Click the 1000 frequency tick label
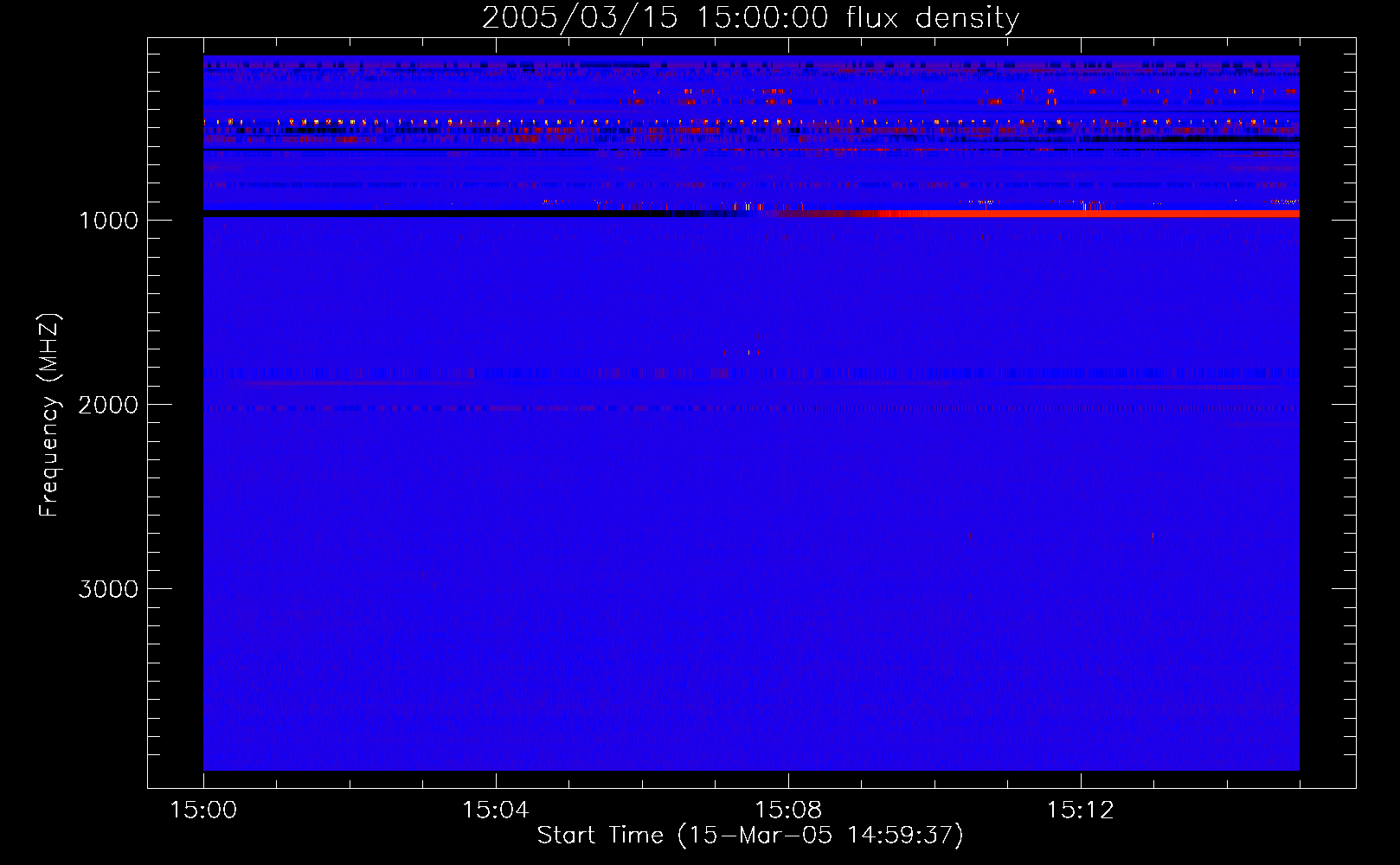The image size is (1400, 865). pyautogui.click(x=108, y=221)
